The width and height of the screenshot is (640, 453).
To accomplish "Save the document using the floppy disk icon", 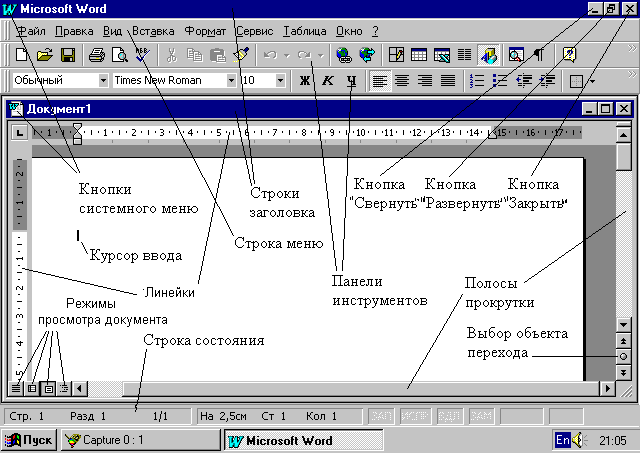I will pos(68,54).
